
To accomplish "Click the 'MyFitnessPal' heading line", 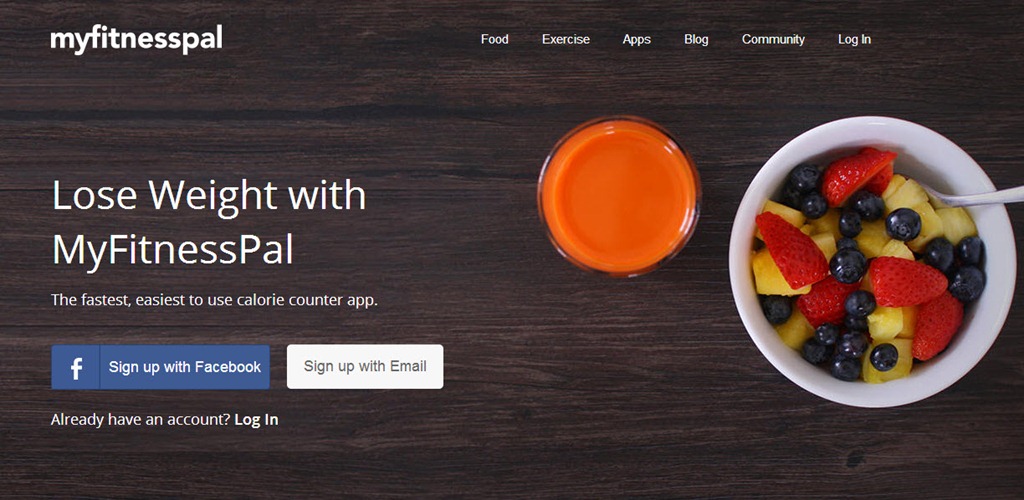I will 172,250.
